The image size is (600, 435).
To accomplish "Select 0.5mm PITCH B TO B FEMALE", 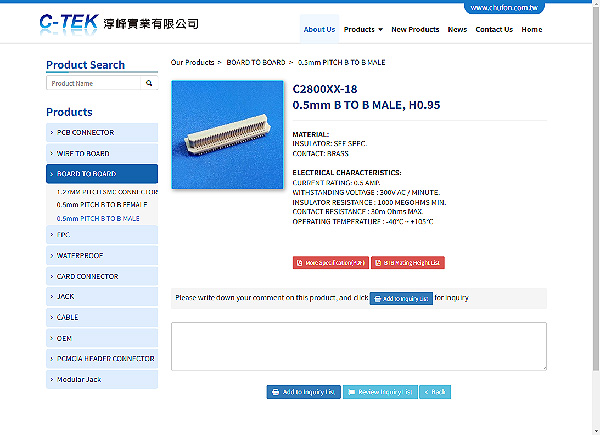I will (102, 205).
